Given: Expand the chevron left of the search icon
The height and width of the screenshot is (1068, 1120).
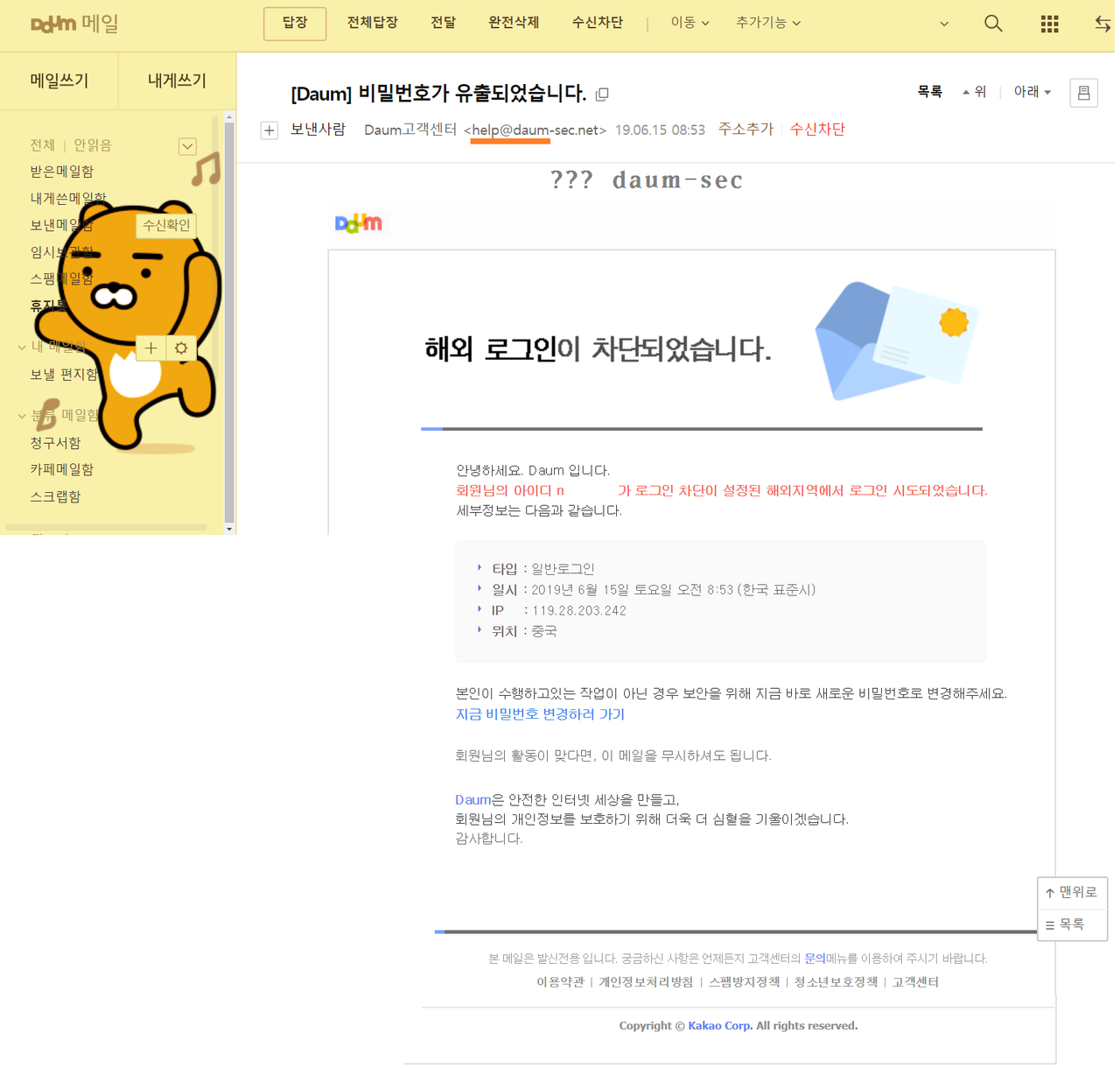Looking at the screenshot, I should click(944, 24).
